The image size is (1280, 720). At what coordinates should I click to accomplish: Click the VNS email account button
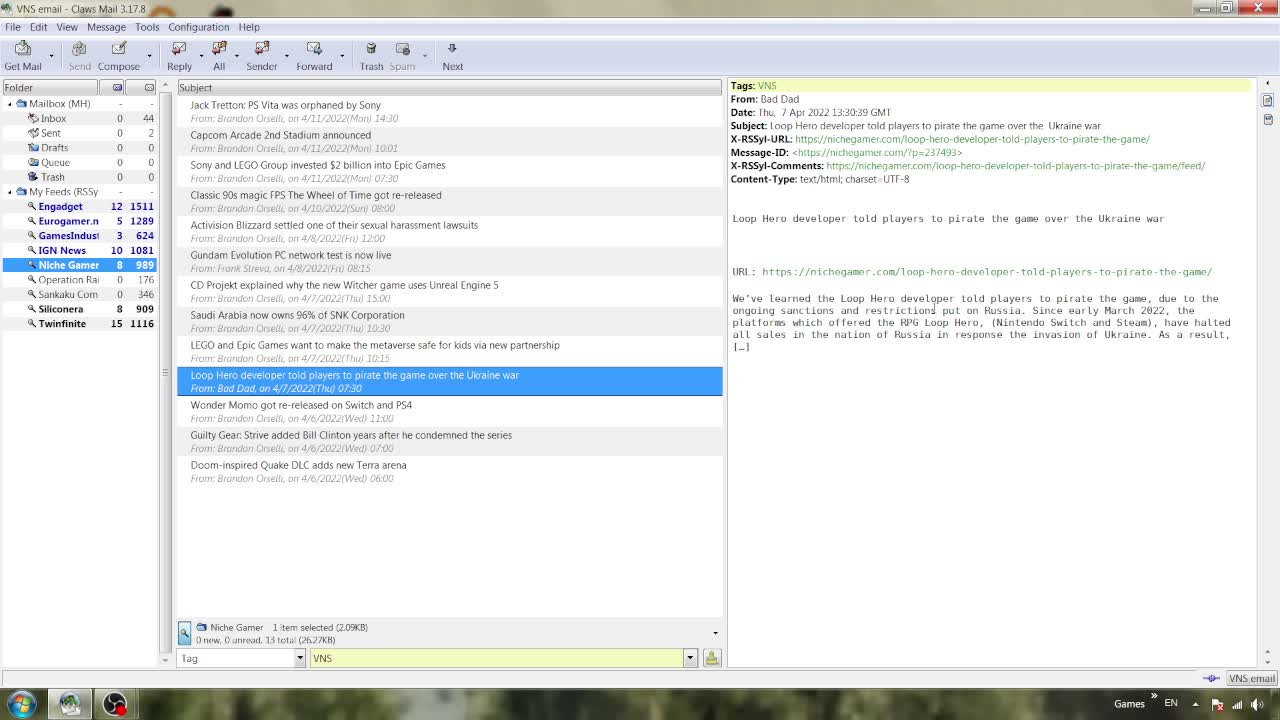[x=1252, y=678]
